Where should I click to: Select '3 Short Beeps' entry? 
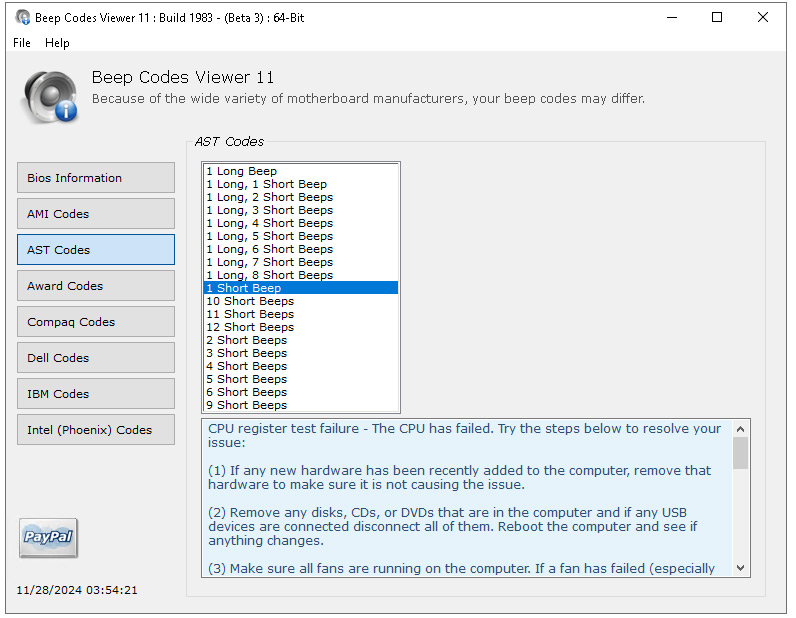coord(301,353)
